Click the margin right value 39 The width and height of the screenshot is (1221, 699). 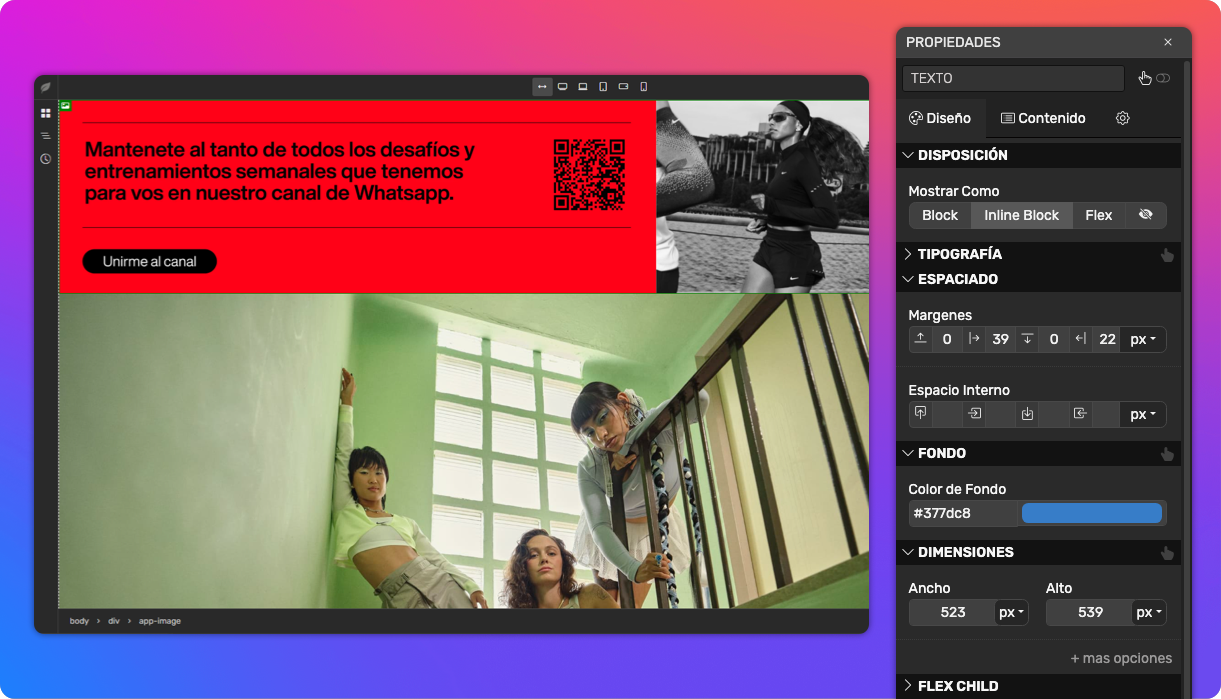(x=1000, y=339)
